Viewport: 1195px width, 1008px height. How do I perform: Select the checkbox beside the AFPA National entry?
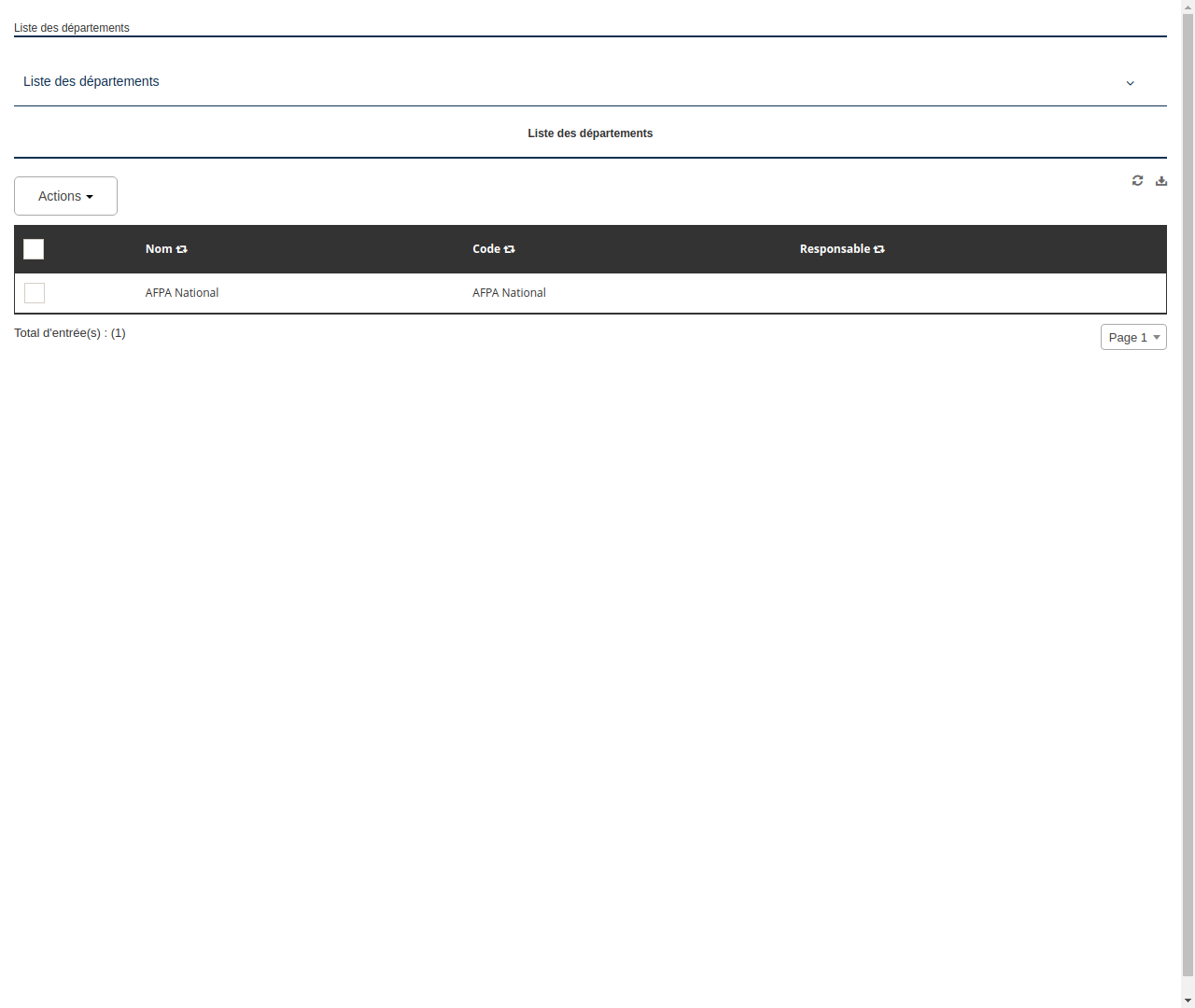[x=34, y=293]
